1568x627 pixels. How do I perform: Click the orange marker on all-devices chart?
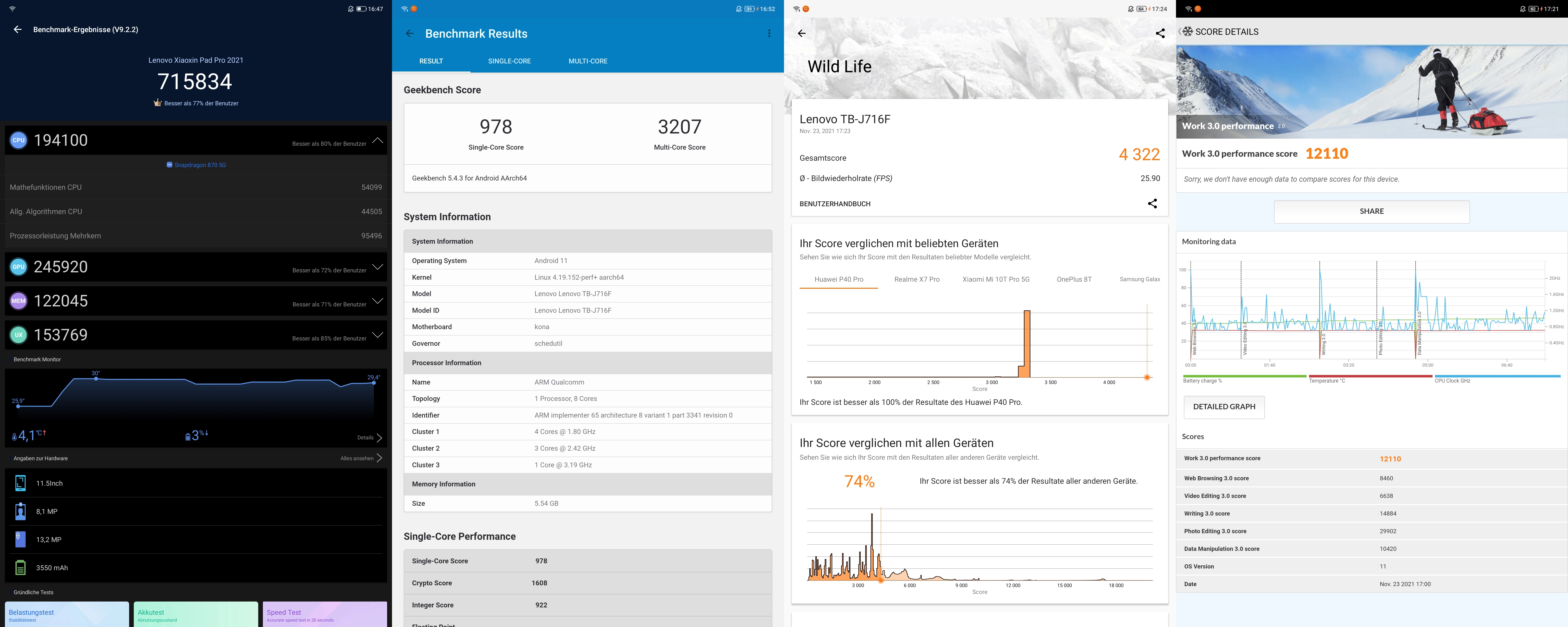click(x=881, y=581)
